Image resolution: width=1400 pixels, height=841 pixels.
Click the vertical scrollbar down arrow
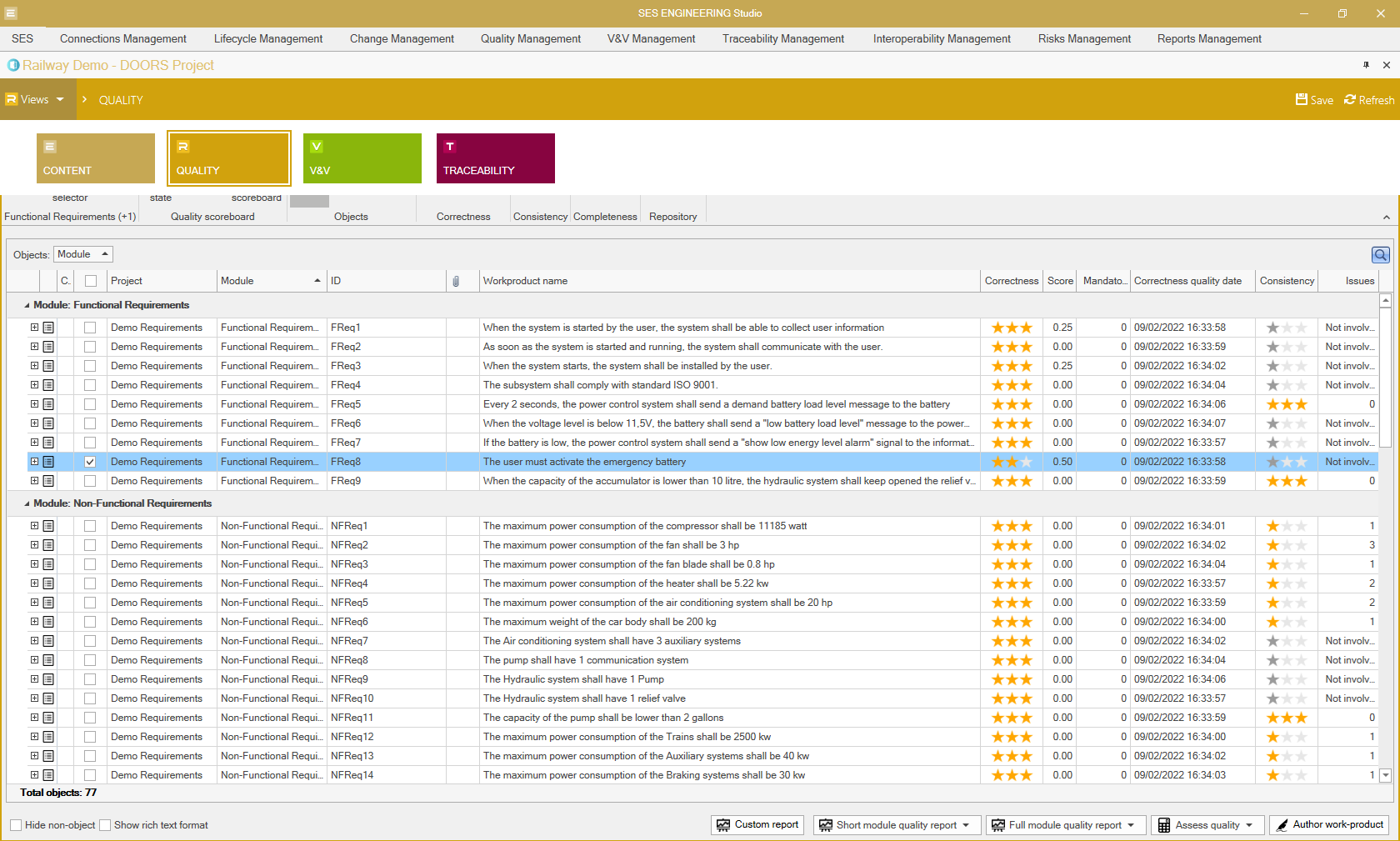[1386, 775]
